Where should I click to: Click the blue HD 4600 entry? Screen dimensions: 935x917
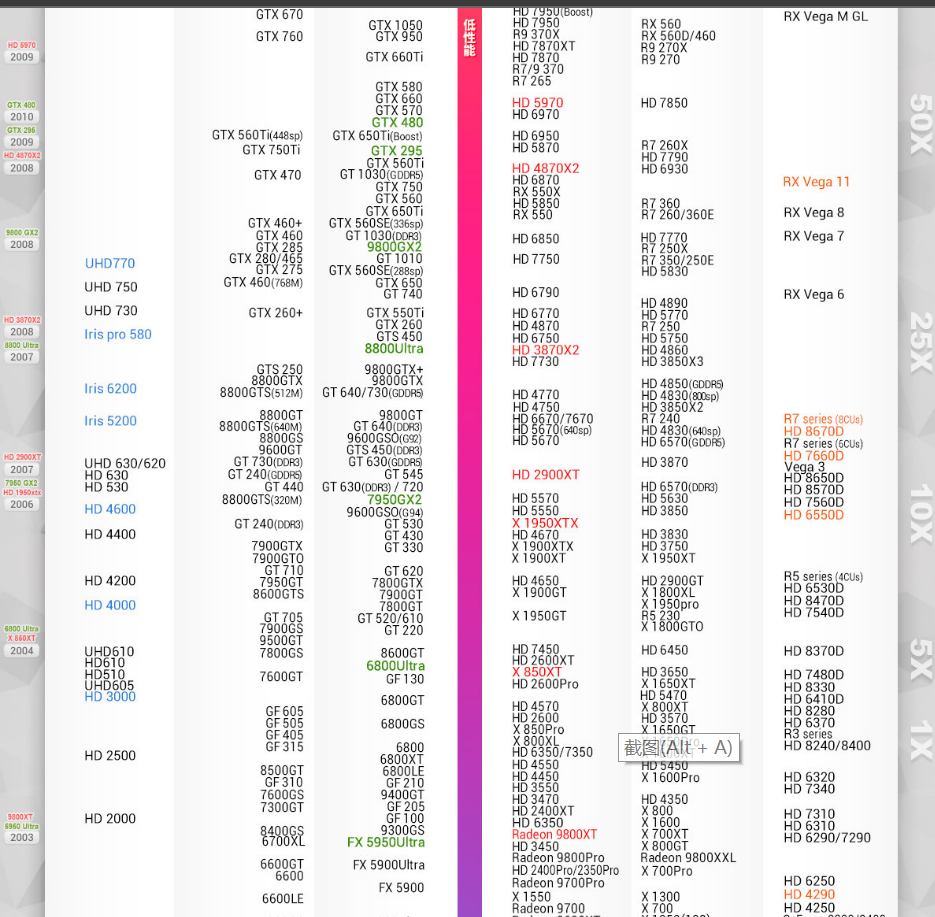pyautogui.click(x=110, y=509)
